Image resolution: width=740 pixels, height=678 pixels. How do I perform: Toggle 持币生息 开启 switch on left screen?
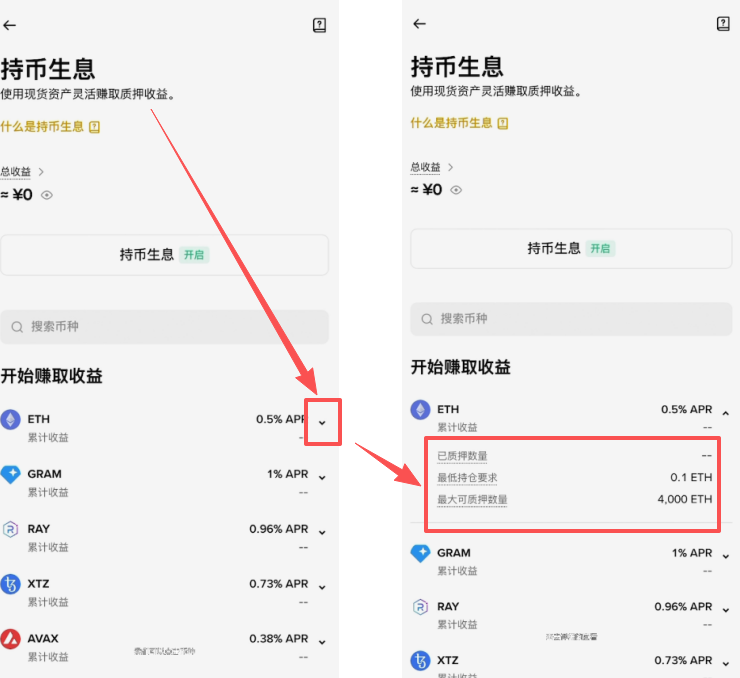[x=164, y=255]
